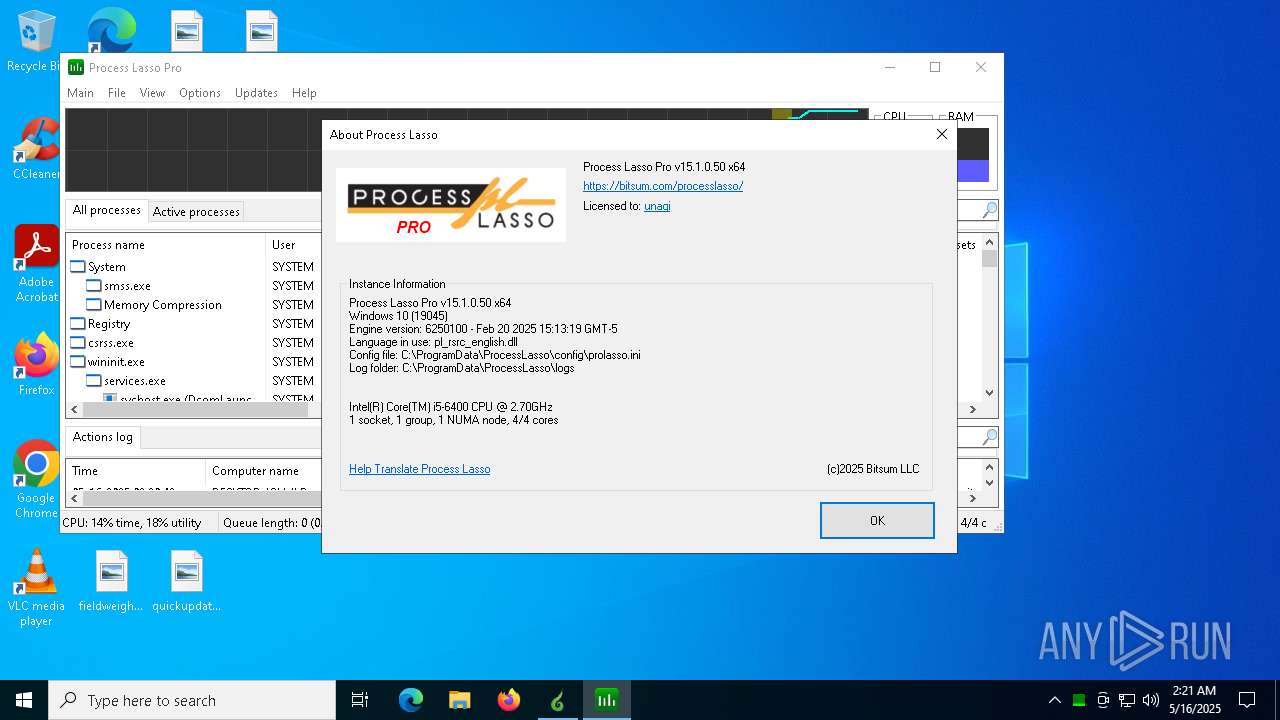Click the process list vertical scrollbar down arrow

pyautogui.click(x=989, y=393)
